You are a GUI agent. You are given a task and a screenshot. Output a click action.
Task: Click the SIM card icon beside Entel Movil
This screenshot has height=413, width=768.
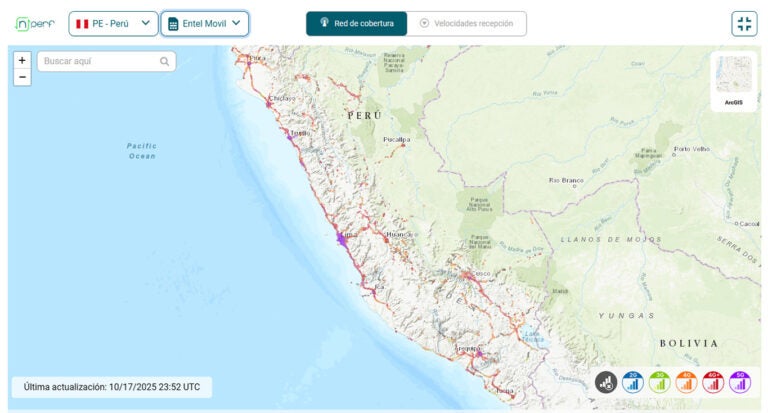[x=173, y=24]
